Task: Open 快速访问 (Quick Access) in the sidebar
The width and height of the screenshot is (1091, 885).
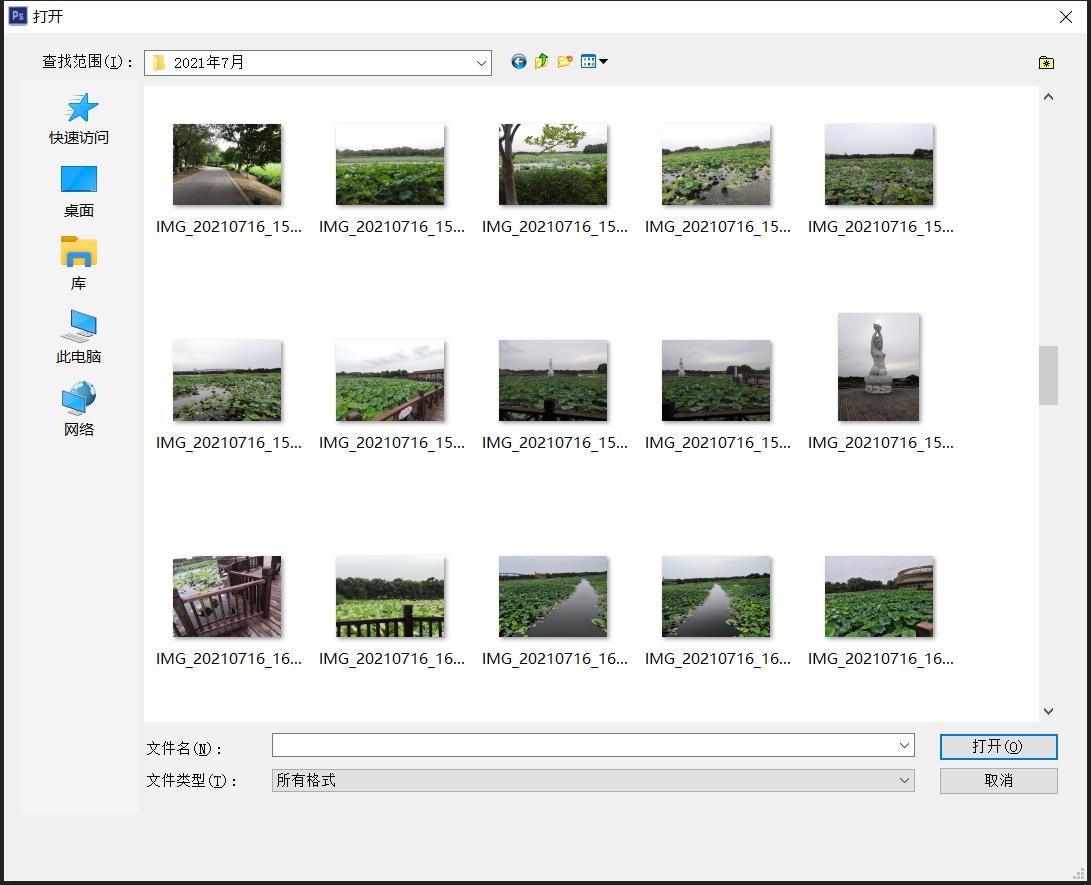Action: 79,117
